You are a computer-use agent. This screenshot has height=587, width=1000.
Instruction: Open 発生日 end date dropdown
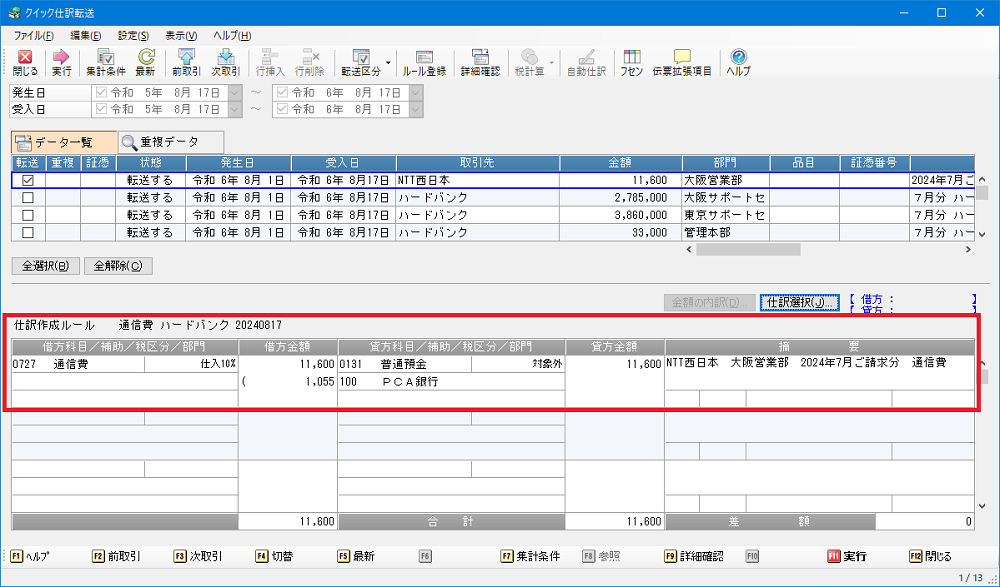(416, 92)
